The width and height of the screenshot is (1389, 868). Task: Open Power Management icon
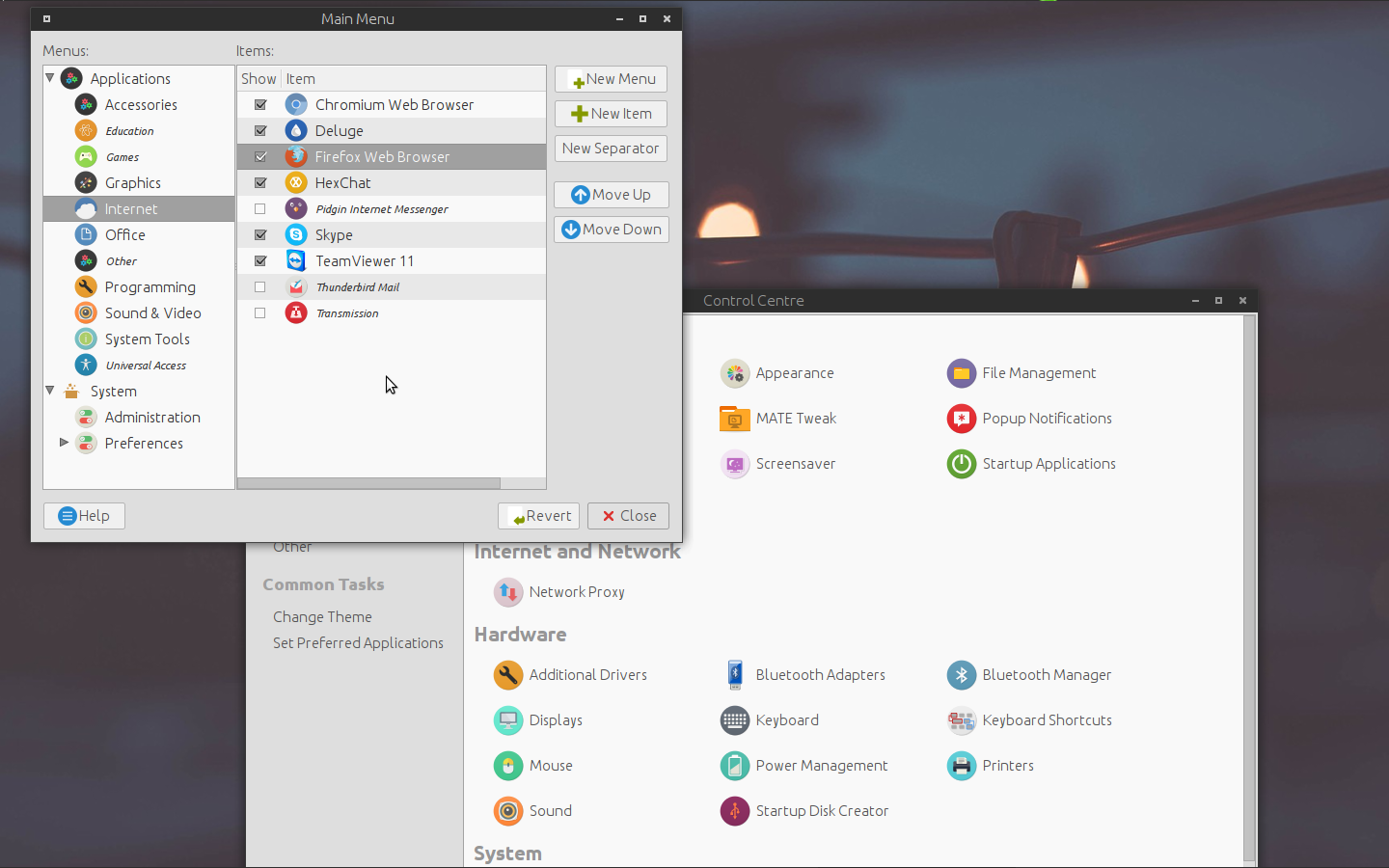735,766
